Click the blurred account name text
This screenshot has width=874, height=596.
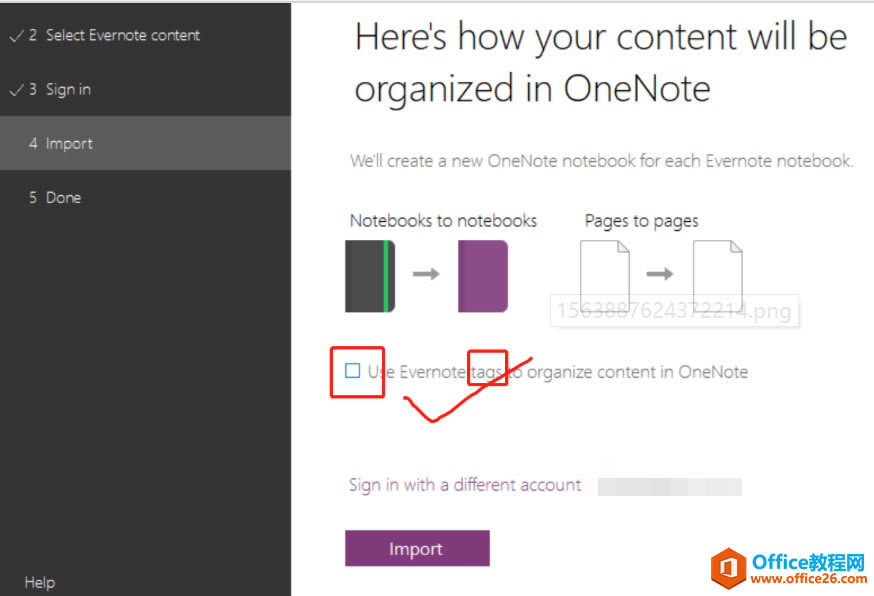670,485
